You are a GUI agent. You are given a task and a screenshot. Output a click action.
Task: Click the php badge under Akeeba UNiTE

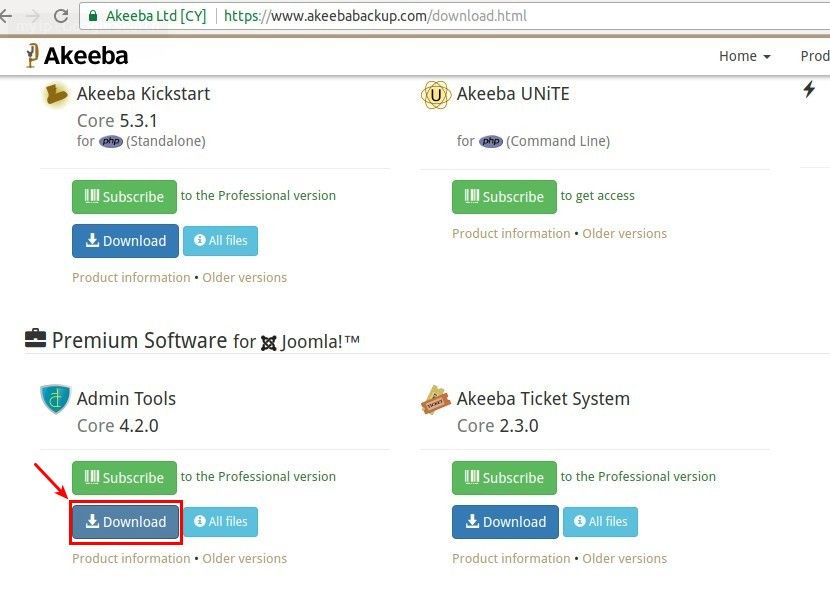pyautogui.click(x=491, y=141)
